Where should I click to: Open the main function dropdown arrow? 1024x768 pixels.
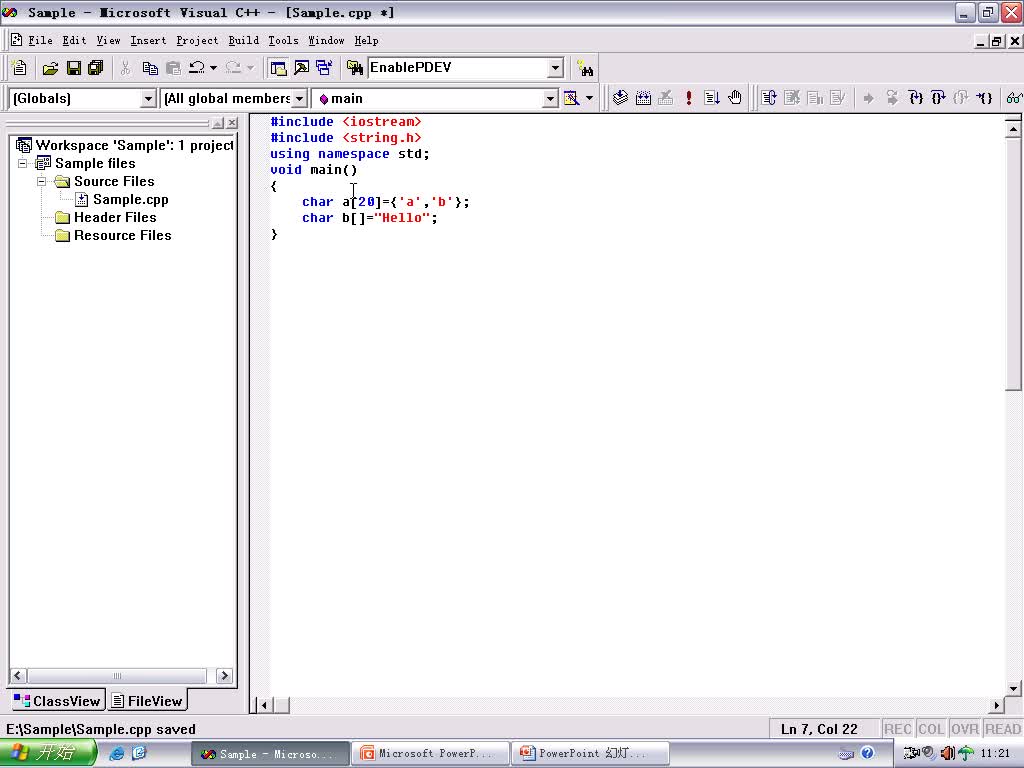click(551, 99)
